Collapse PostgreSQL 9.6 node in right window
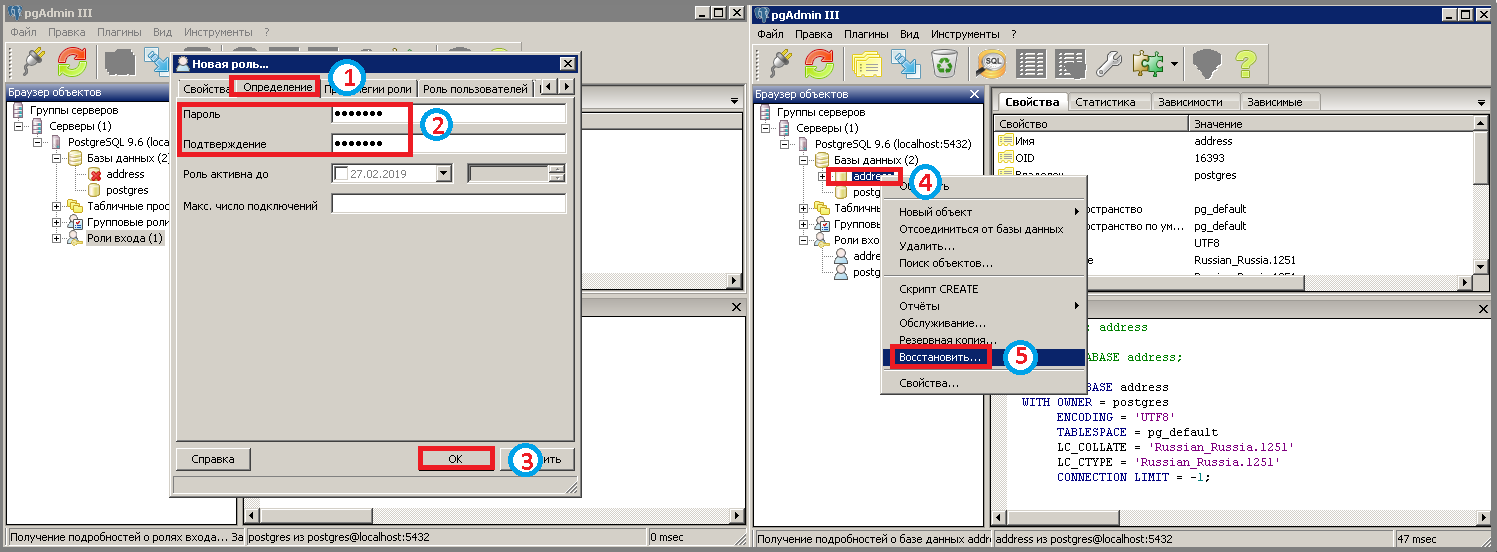 (784, 144)
